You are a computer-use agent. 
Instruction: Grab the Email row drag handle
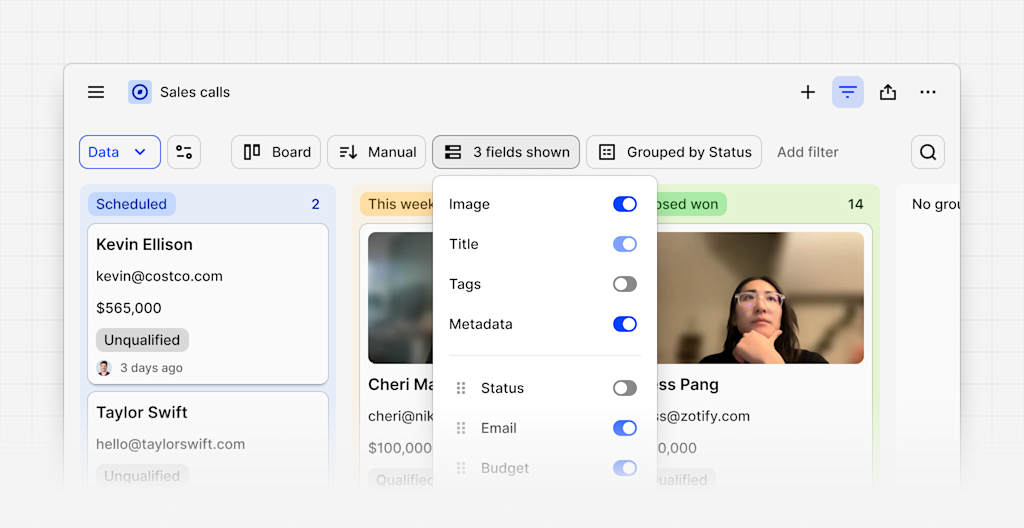click(461, 428)
